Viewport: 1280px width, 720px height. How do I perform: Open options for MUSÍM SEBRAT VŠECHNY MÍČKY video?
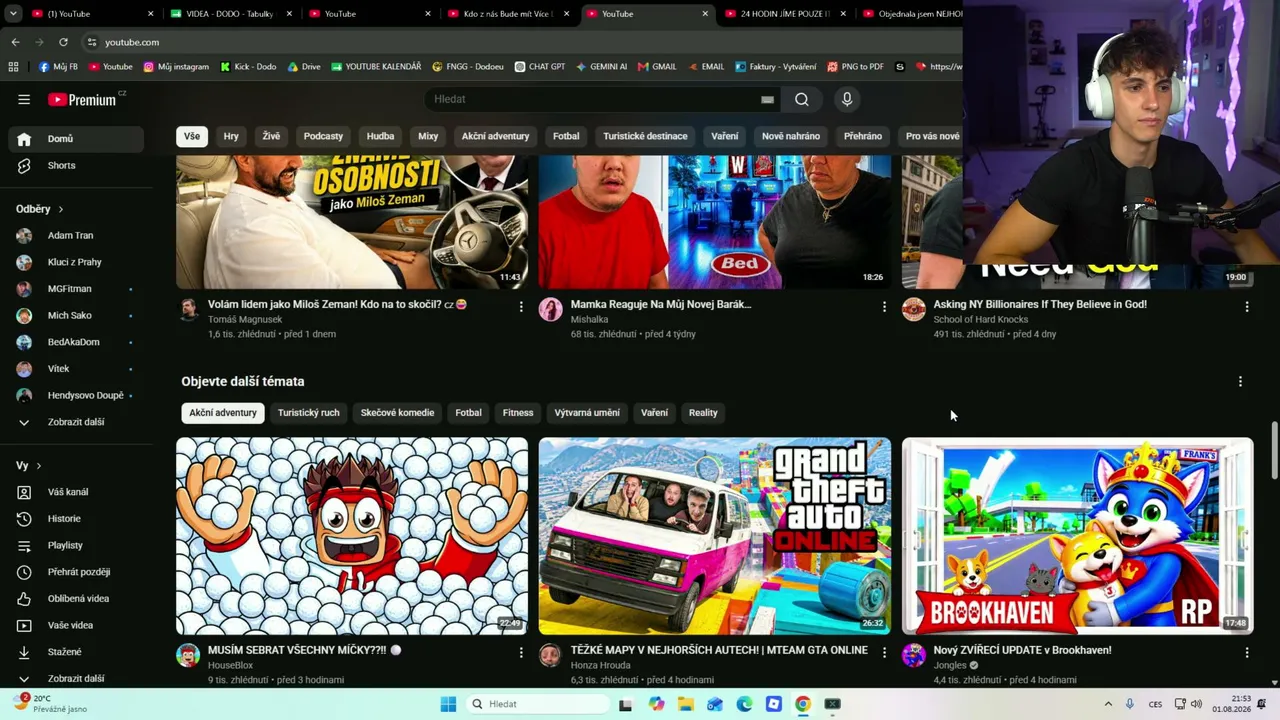[521, 653]
